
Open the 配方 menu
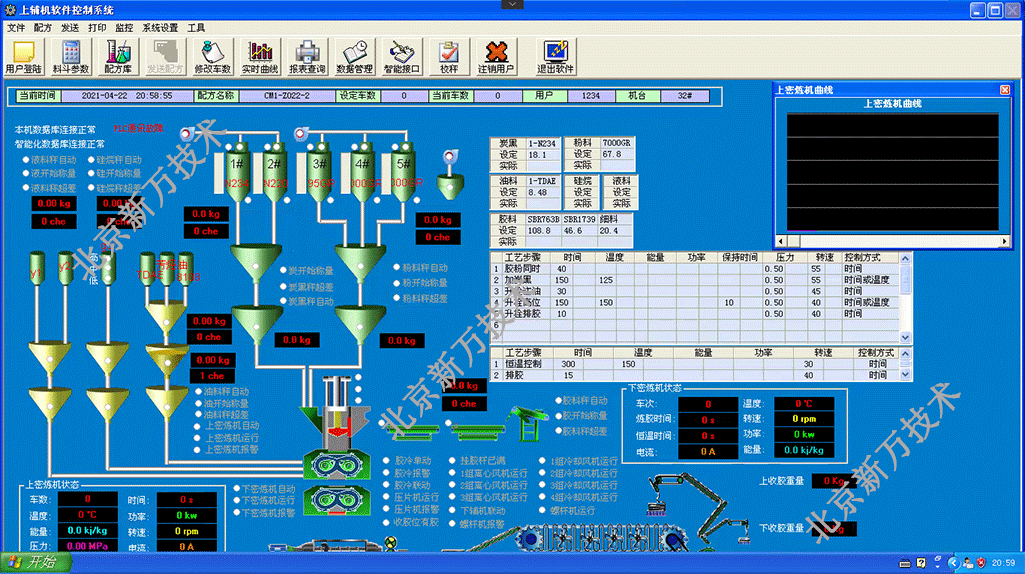[42, 28]
